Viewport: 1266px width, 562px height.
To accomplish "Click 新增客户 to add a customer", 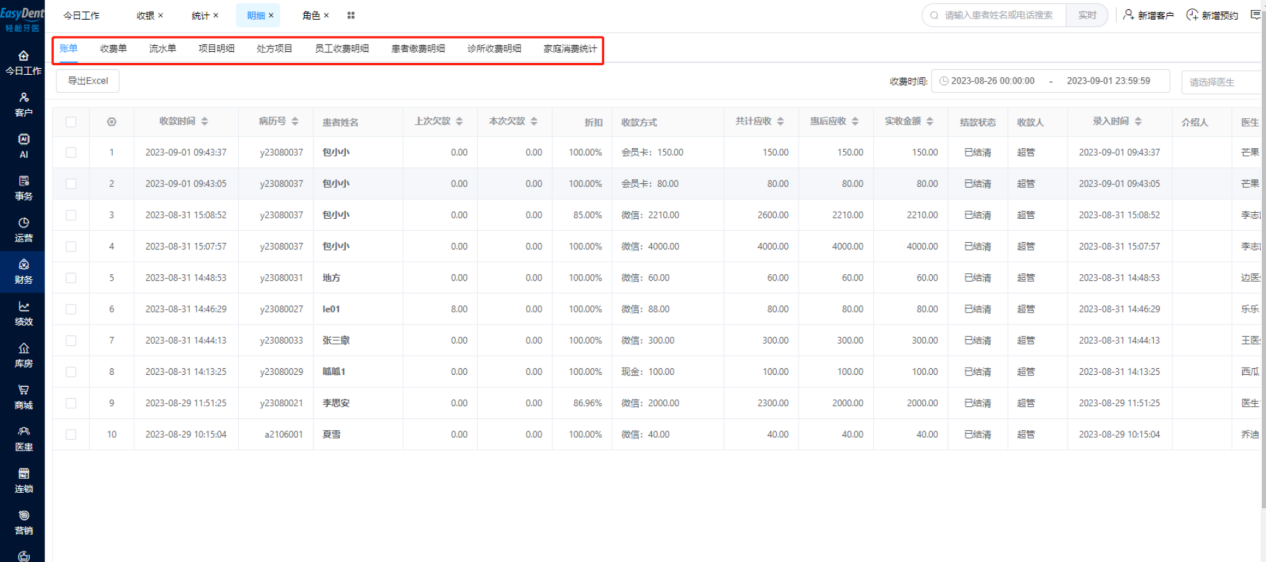I will pyautogui.click(x=1148, y=15).
